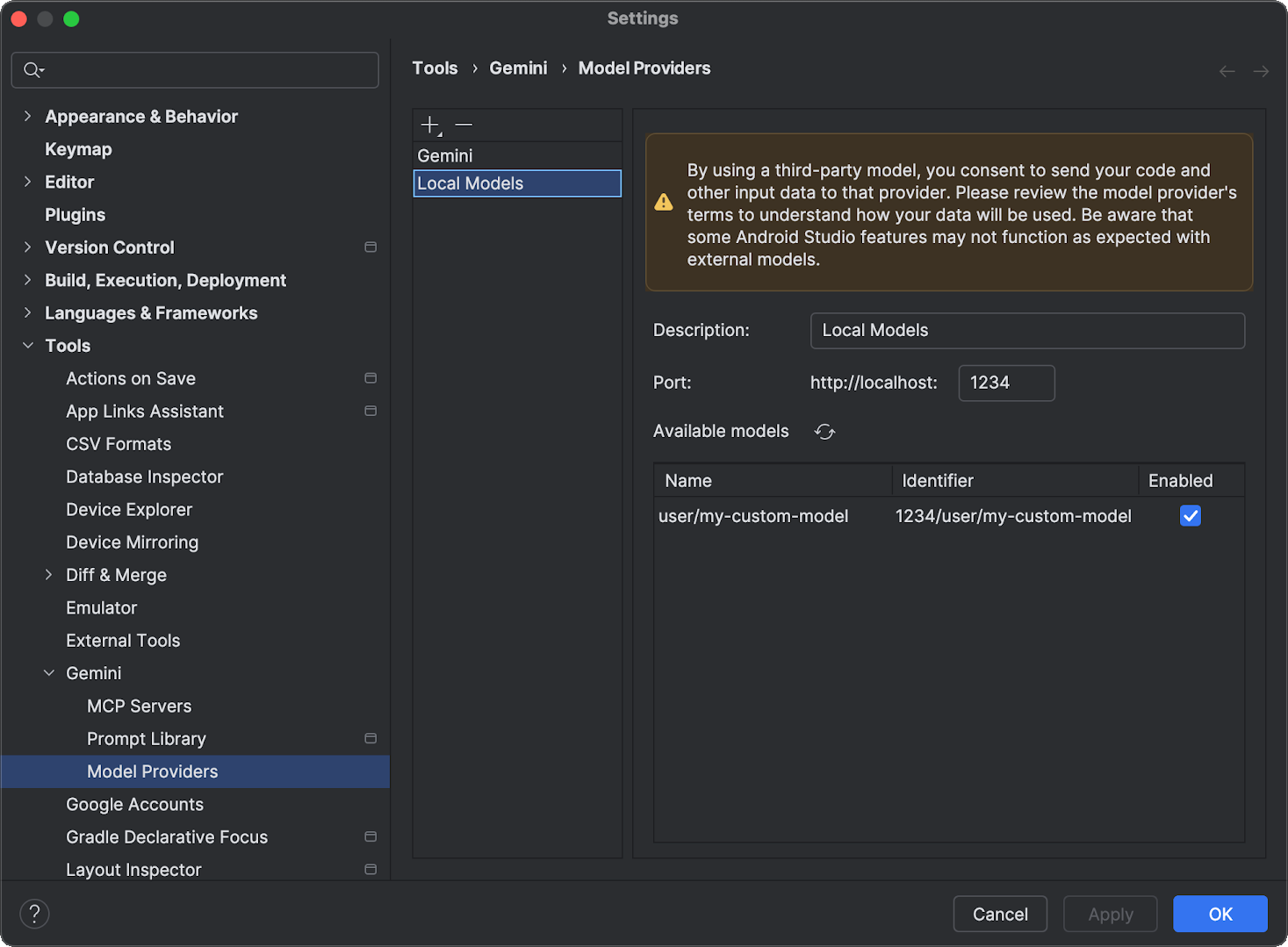
Task: Open MCP Servers settings page
Action: tap(139, 707)
